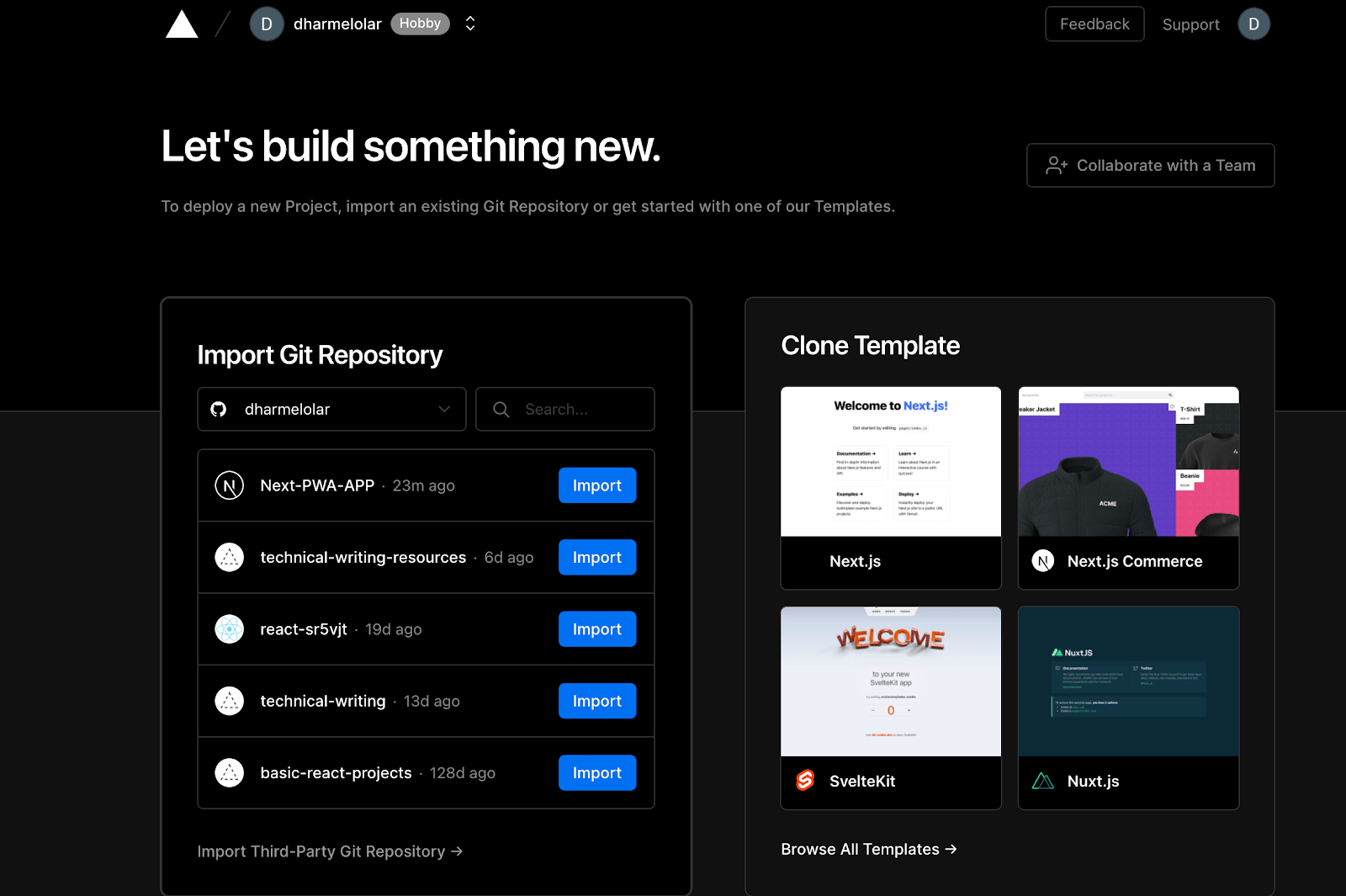Follow Import Third-Party Git Repository link
The image size is (1346, 896).
(x=329, y=851)
